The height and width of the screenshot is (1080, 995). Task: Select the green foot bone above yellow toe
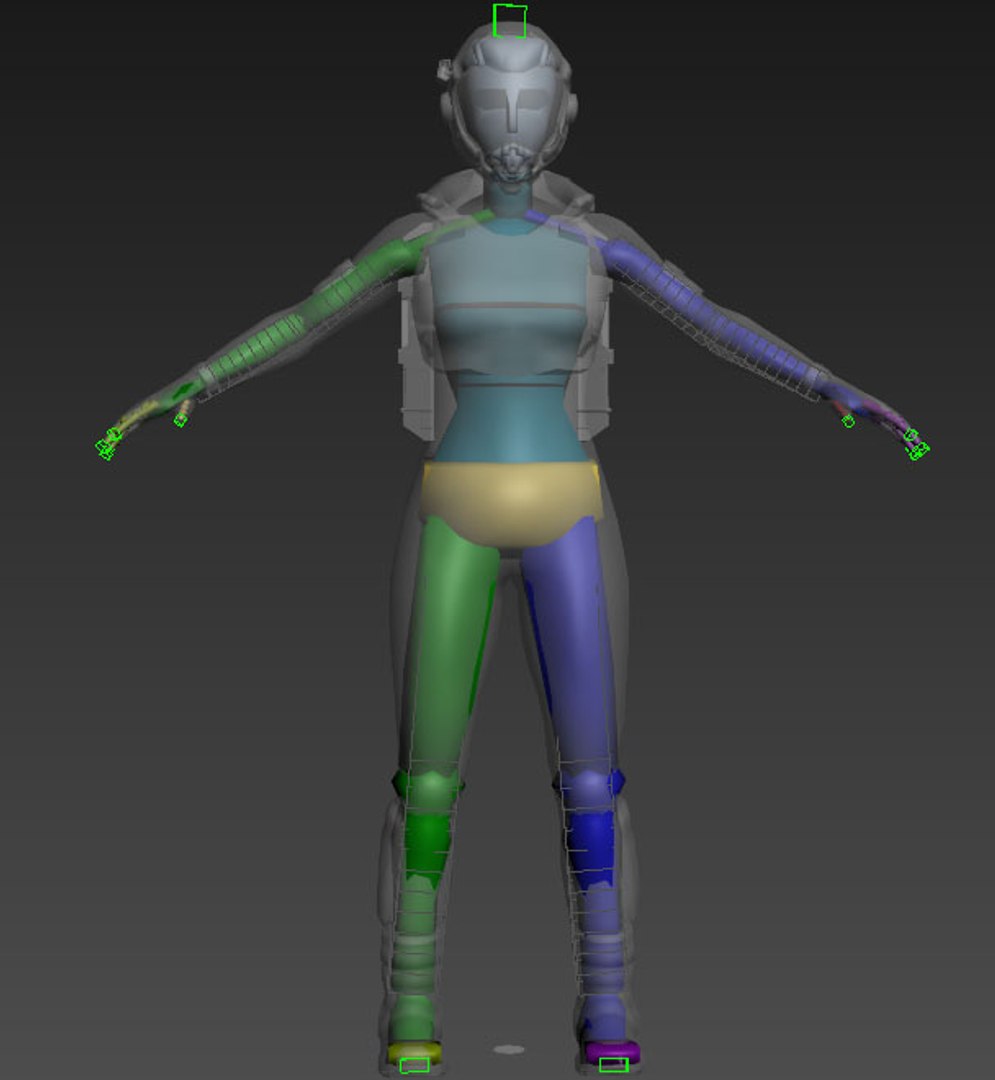pyautogui.click(x=412, y=1018)
